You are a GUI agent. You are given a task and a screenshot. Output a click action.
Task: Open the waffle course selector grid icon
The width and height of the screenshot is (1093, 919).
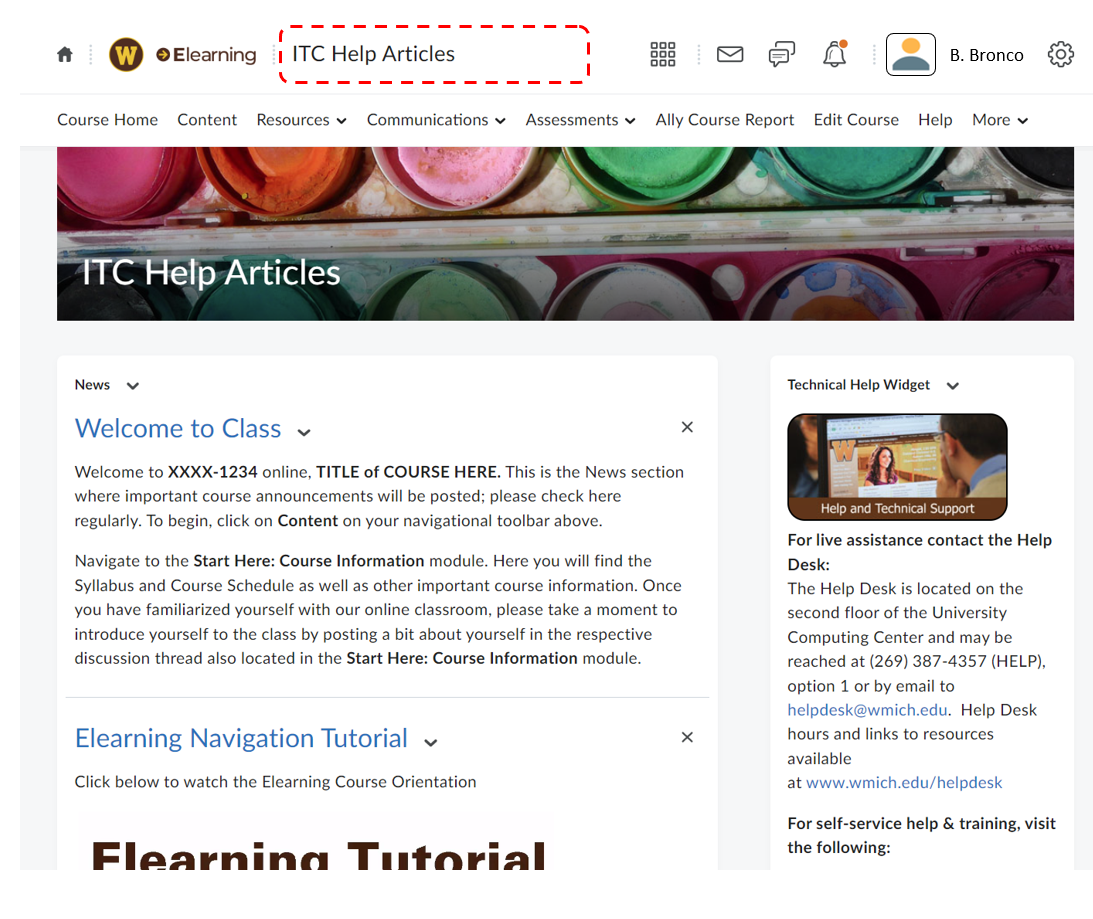[663, 54]
